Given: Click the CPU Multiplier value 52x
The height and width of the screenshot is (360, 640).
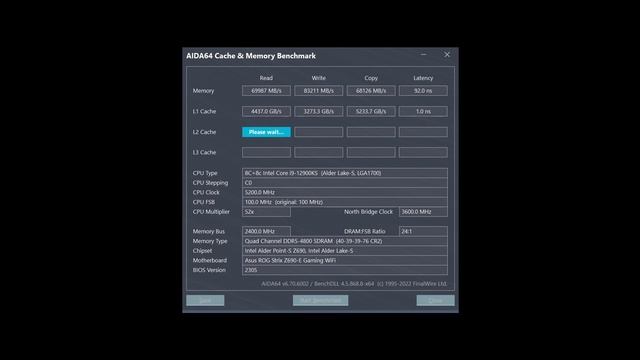Looking at the screenshot, I should coord(266,212).
